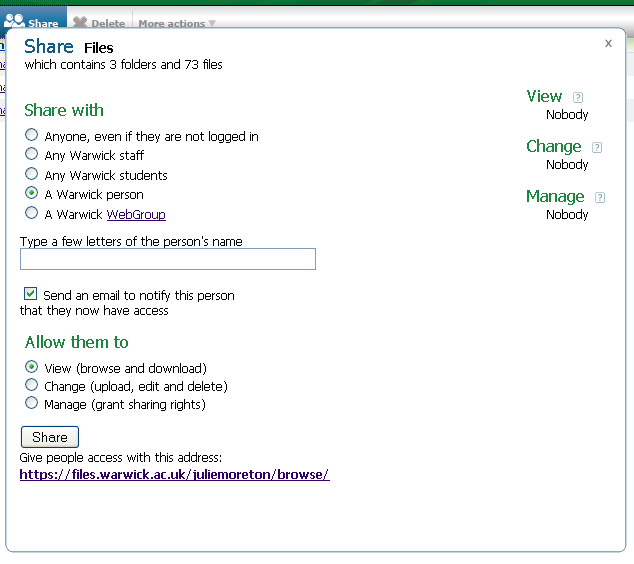Click help icon next to Change heading

597,148
